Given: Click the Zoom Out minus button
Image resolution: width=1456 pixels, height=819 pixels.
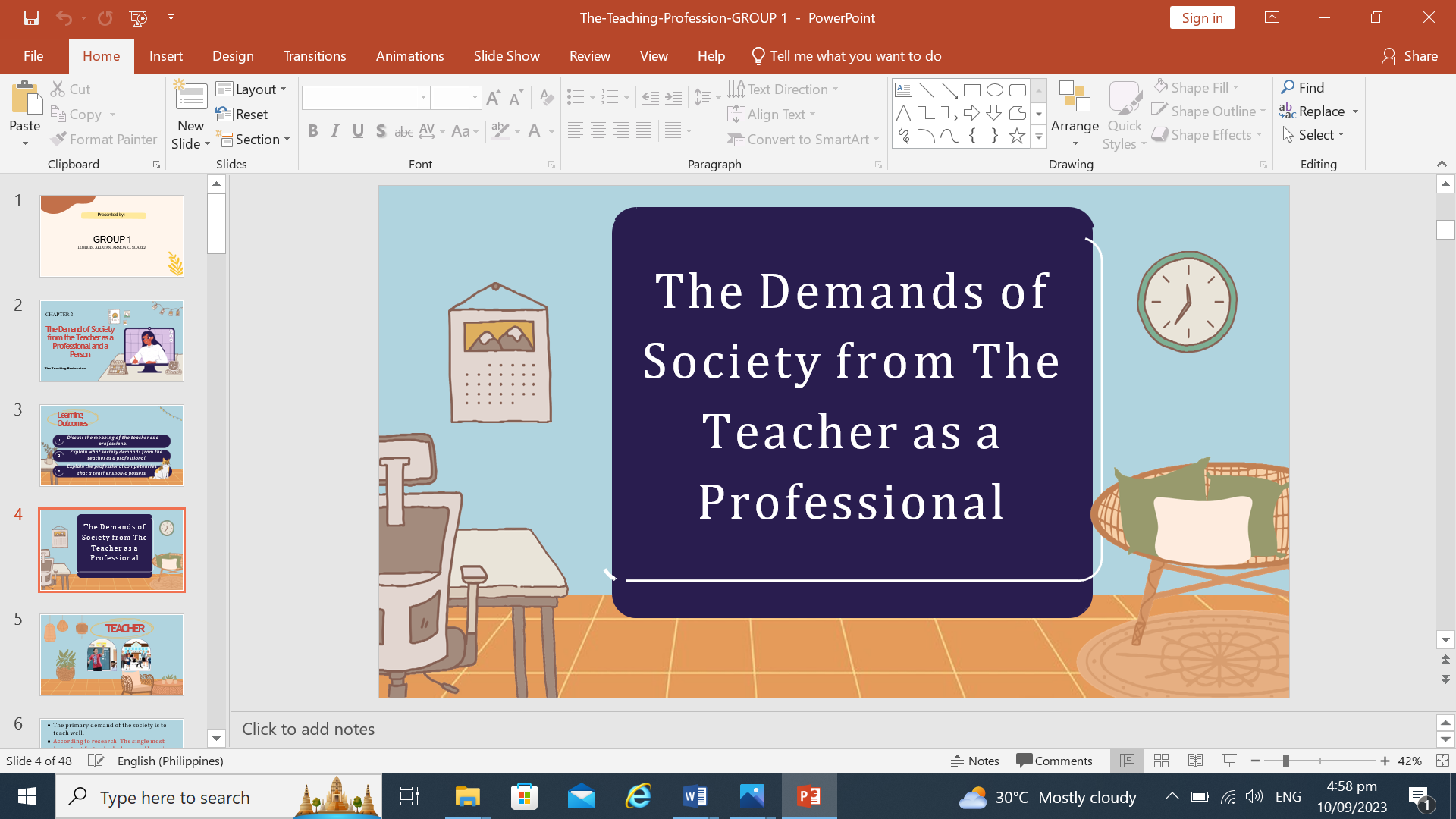Looking at the screenshot, I should (1255, 761).
